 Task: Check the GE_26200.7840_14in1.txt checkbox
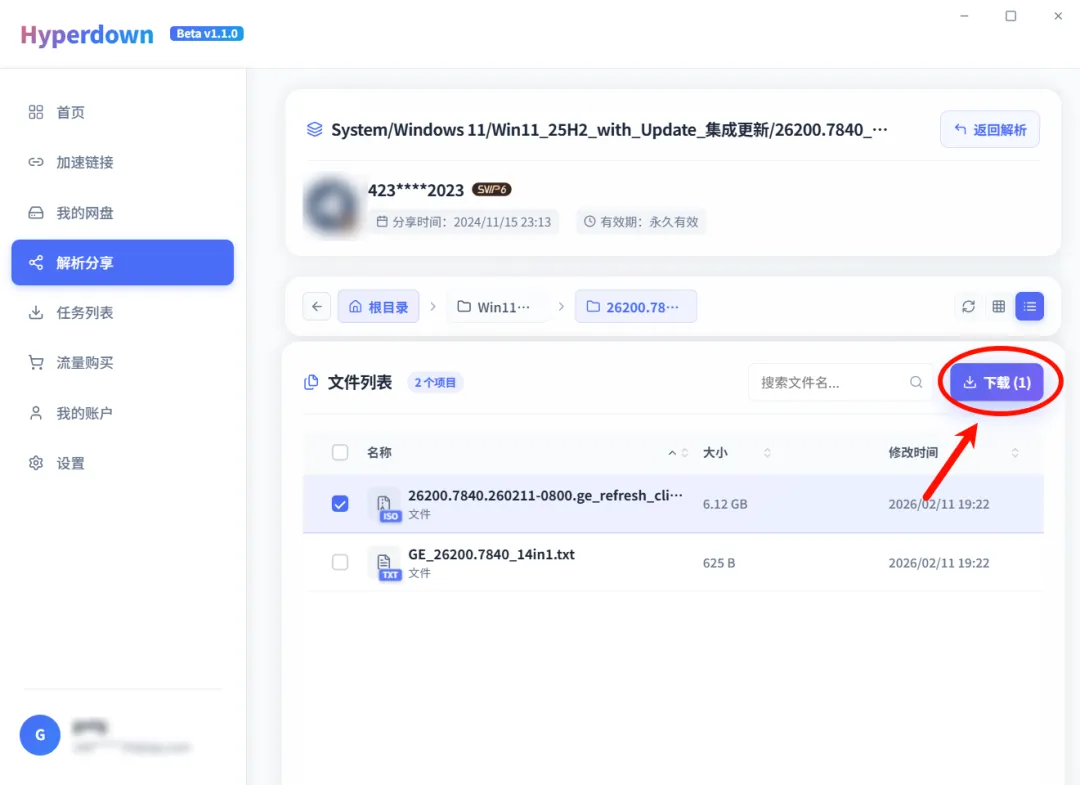coord(340,562)
